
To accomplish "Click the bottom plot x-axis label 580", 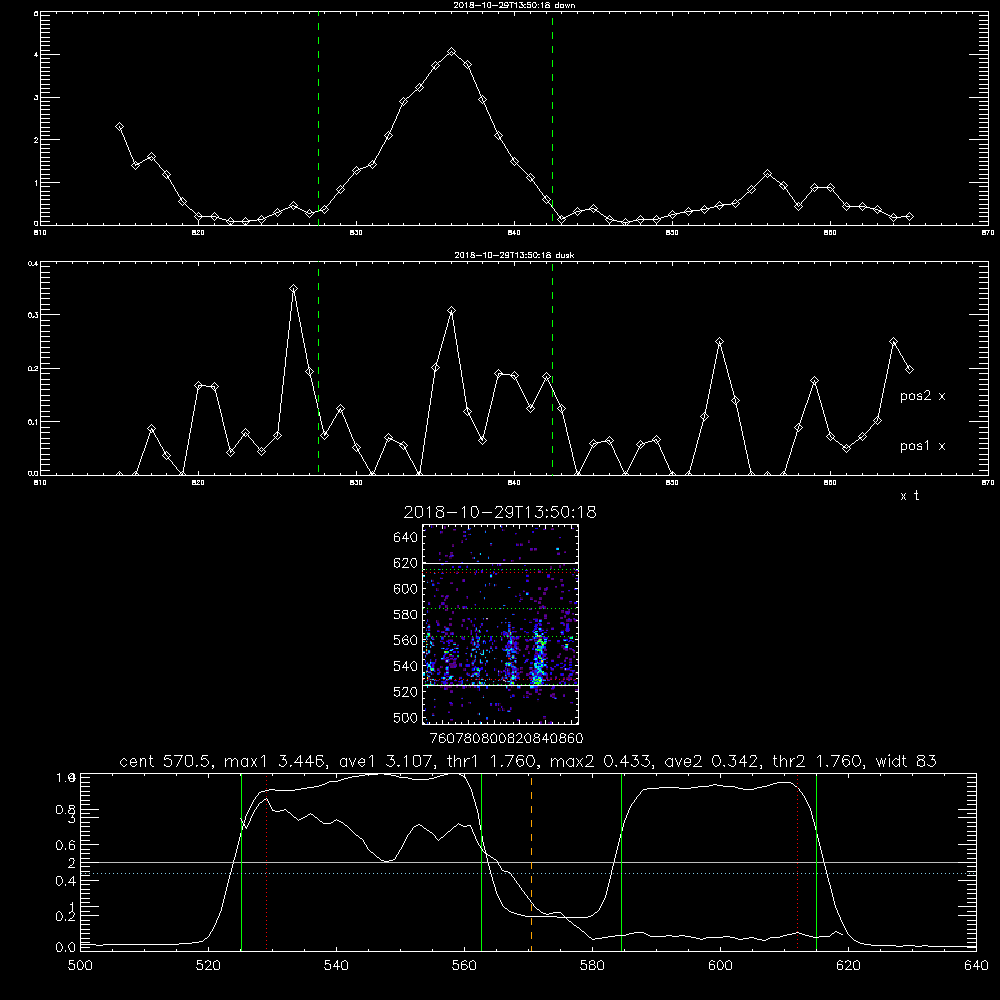I will [592, 966].
